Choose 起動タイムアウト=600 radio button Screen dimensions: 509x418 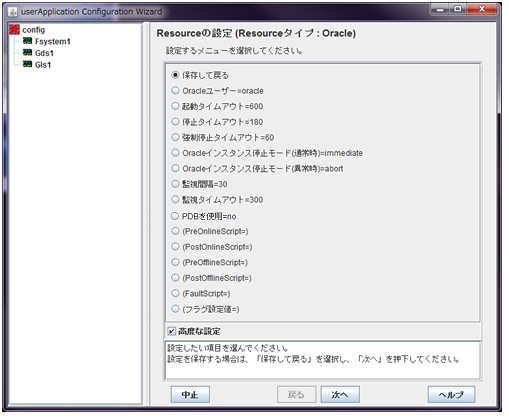point(175,106)
